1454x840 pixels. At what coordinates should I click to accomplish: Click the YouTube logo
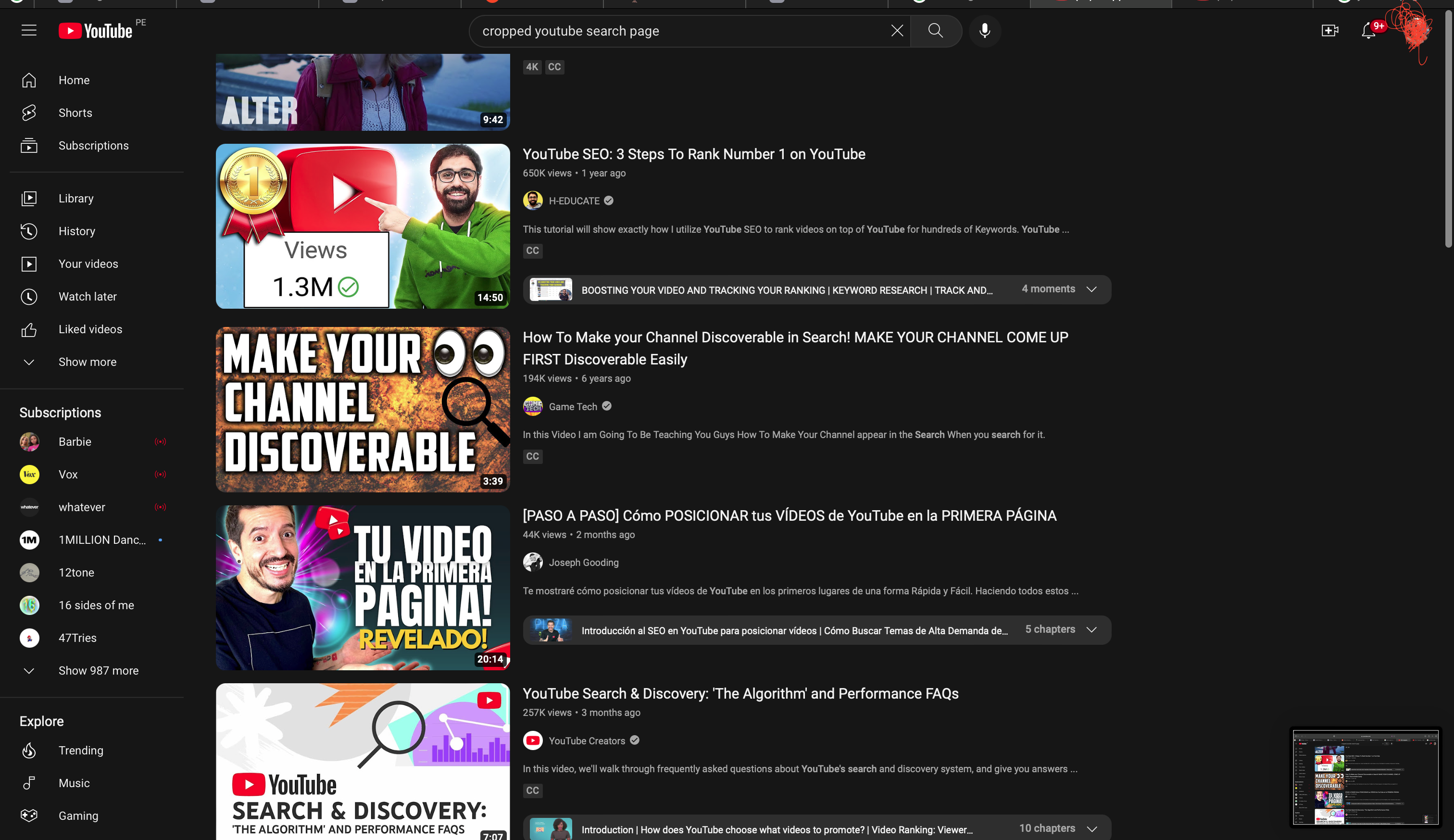pyautogui.click(x=96, y=31)
